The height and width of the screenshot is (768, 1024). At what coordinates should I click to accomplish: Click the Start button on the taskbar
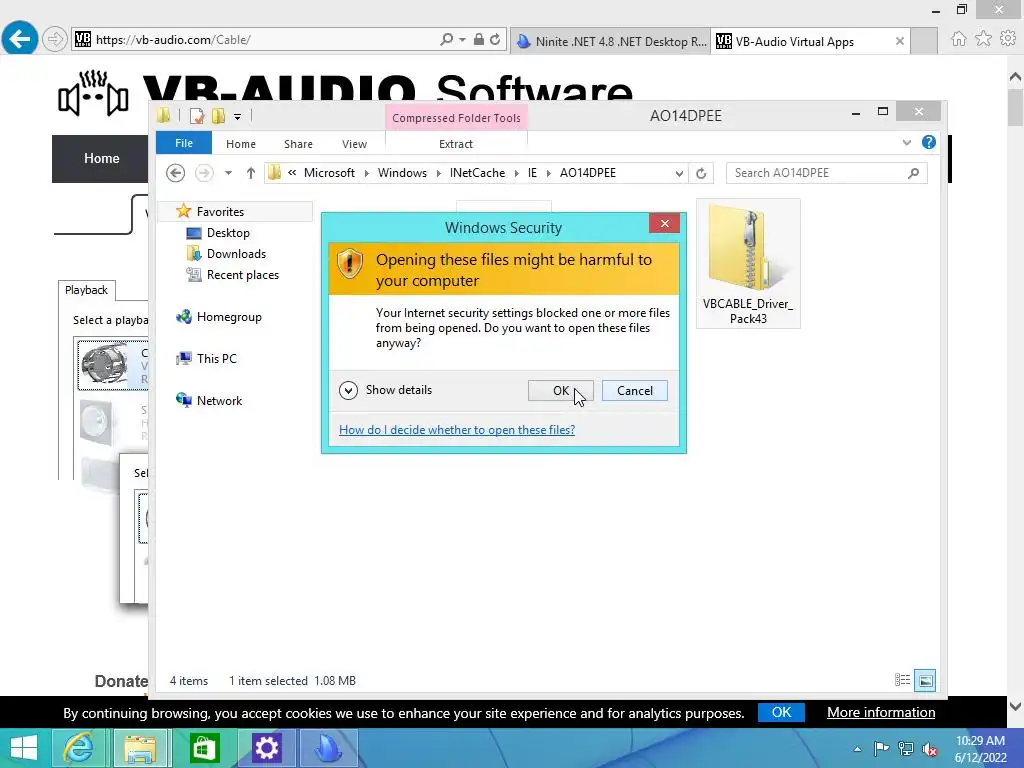pos(24,748)
